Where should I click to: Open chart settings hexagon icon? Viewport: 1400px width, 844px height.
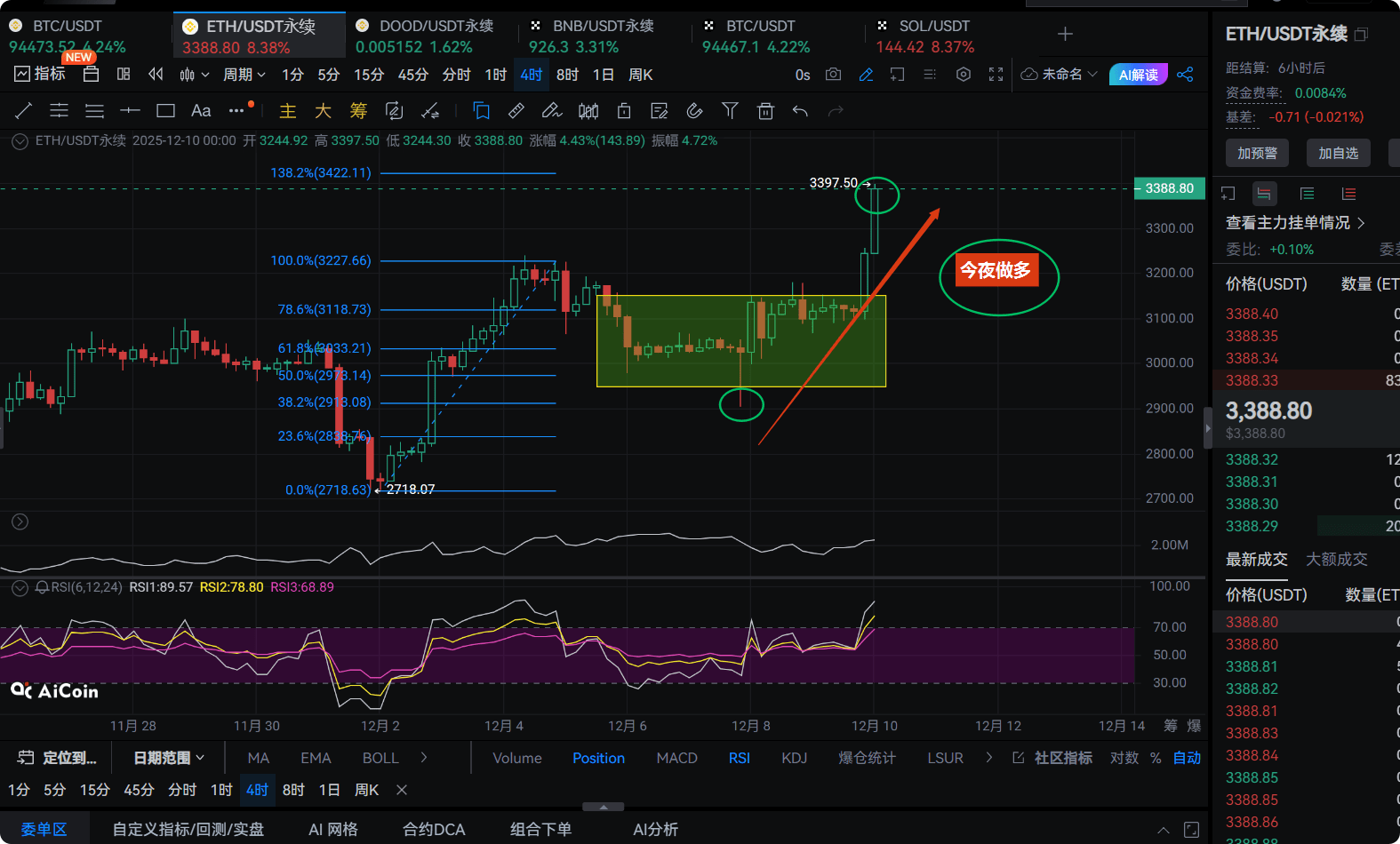tap(963, 75)
